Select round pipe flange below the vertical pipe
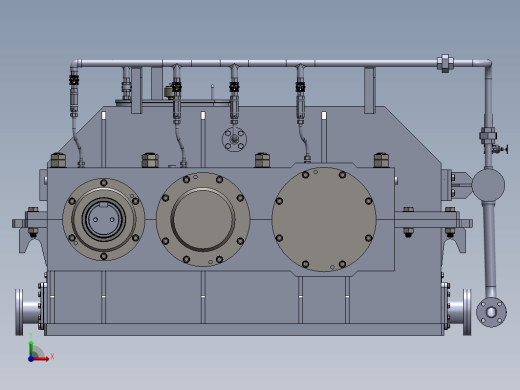This screenshot has width=520, height=390. tap(491, 312)
